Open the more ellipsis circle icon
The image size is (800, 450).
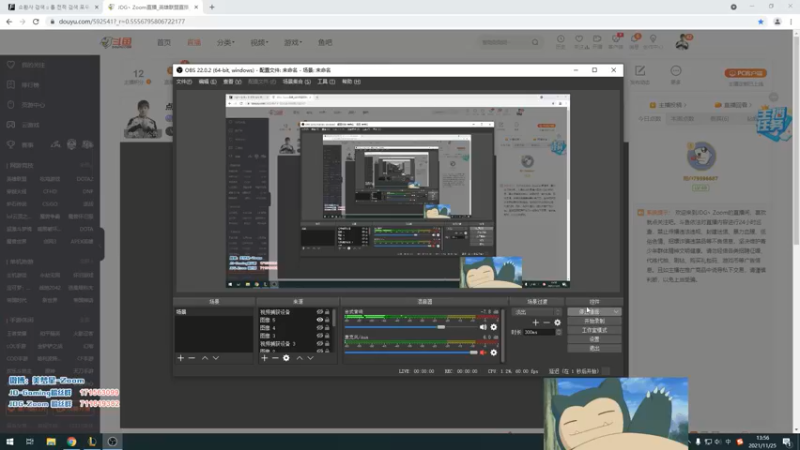click(x=676, y=70)
